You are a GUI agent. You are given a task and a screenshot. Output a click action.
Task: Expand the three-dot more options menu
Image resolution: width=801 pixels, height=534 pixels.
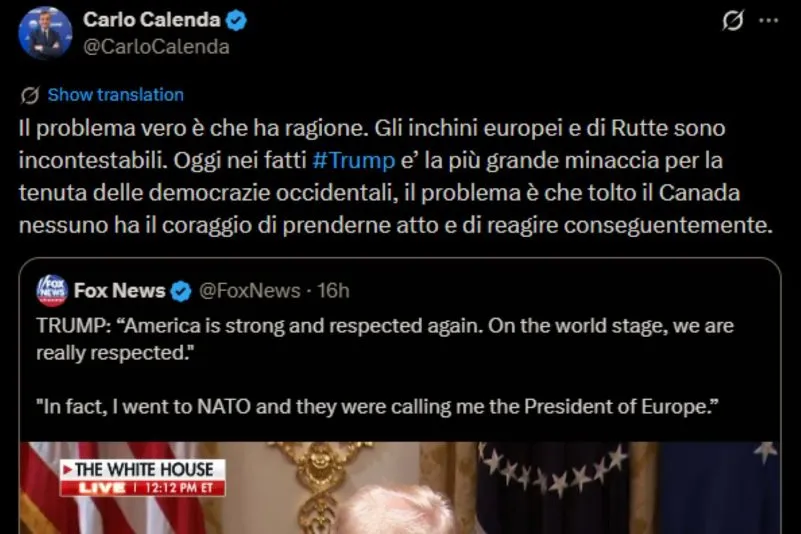(770, 21)
